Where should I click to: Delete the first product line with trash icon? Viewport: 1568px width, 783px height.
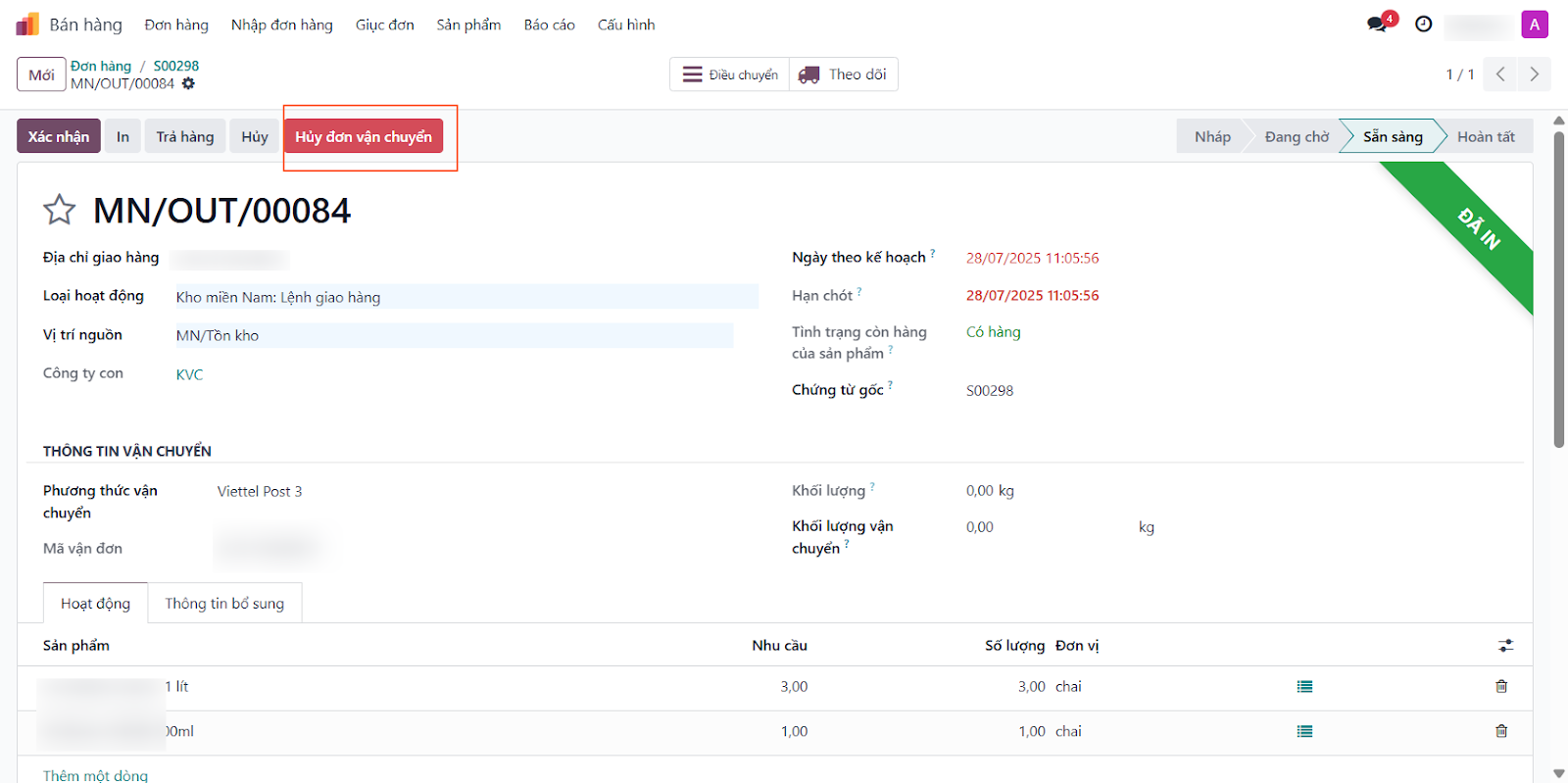[x=1501, y=687]
